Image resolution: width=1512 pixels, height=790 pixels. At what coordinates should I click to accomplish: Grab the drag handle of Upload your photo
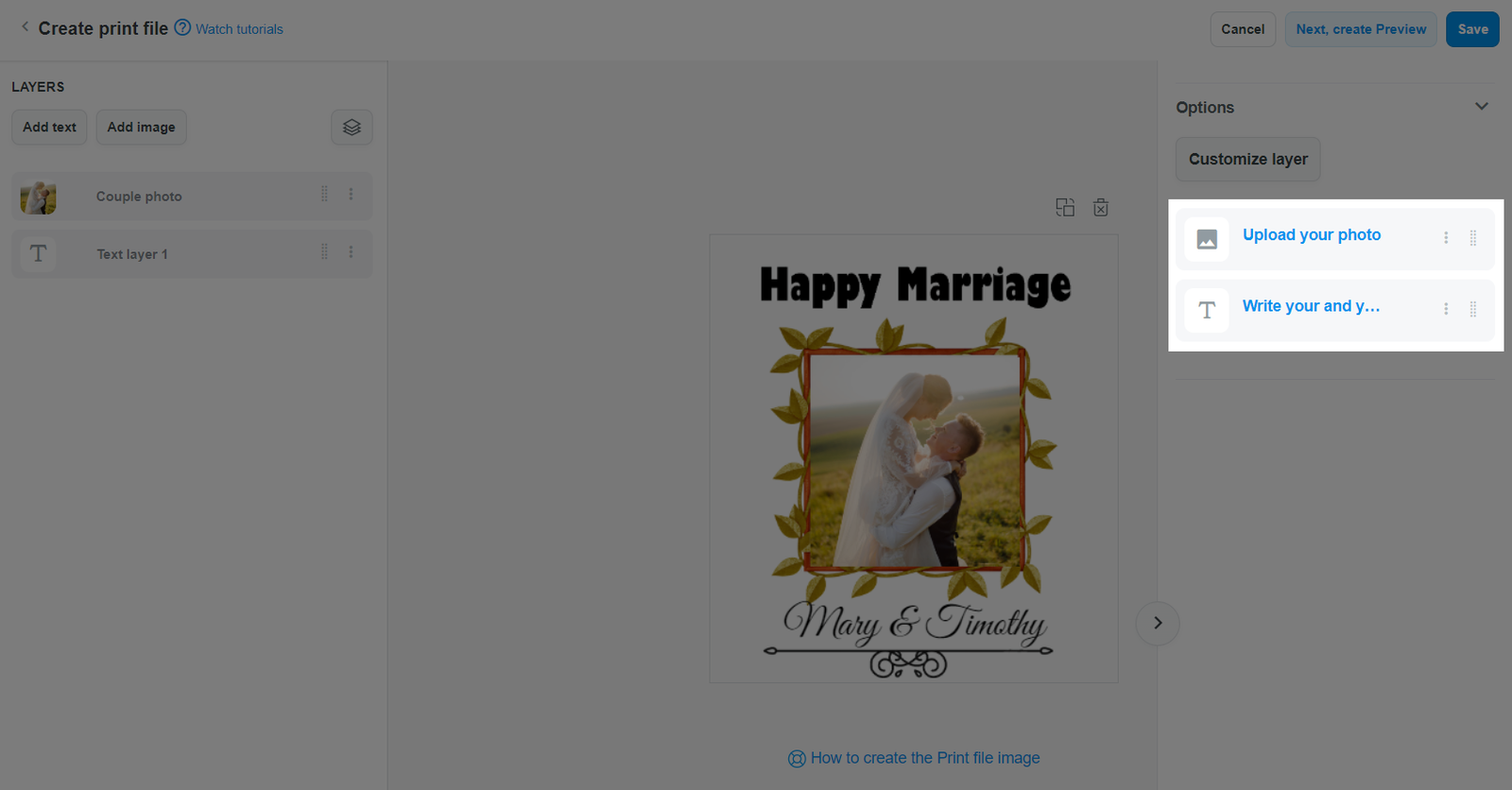[x=1472, y=238]
